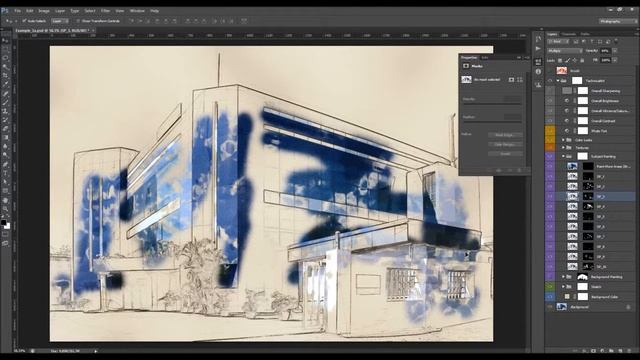Toggle visibility of Background layer
This screenshot has width=640, height=360.
click(550, 307)
